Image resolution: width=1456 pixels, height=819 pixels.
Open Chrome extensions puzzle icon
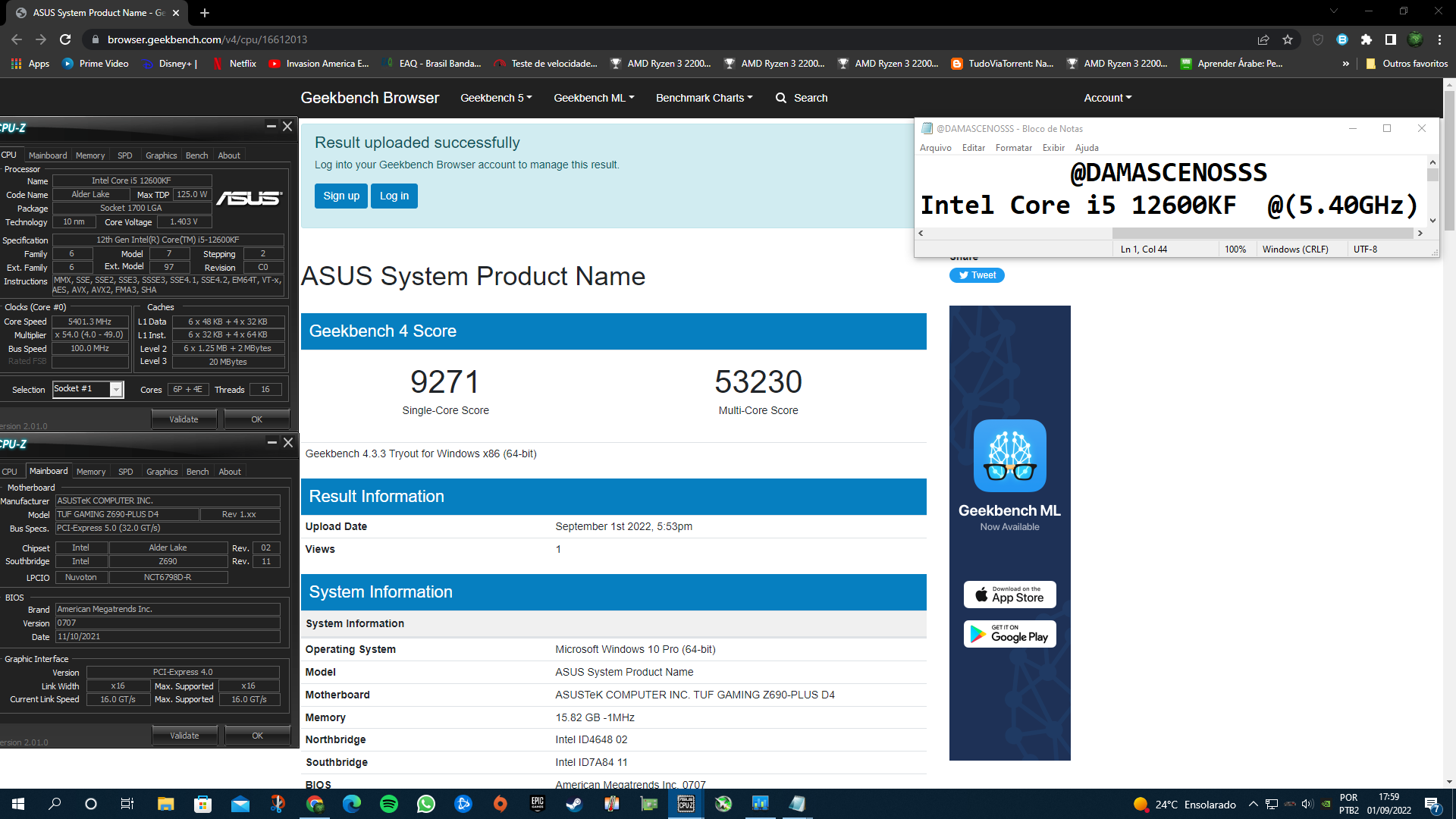1367,39
